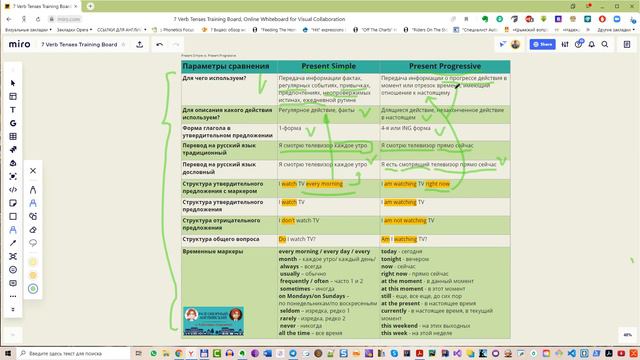Export board via upload arrow icon
The height and width of the screenshot is (360, 640).
[x=140, y=44]
